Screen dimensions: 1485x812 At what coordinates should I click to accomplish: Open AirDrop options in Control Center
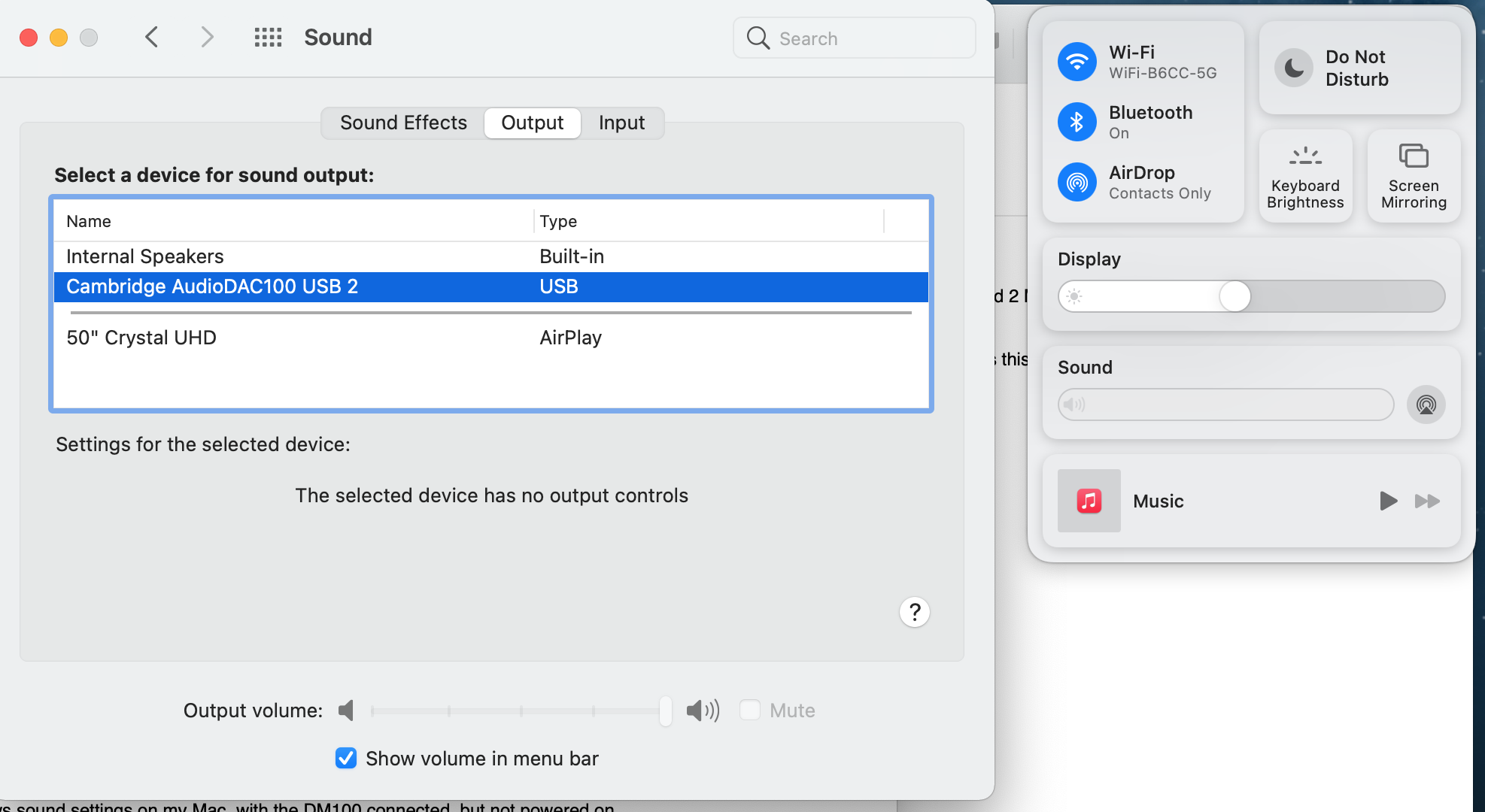1077,182
